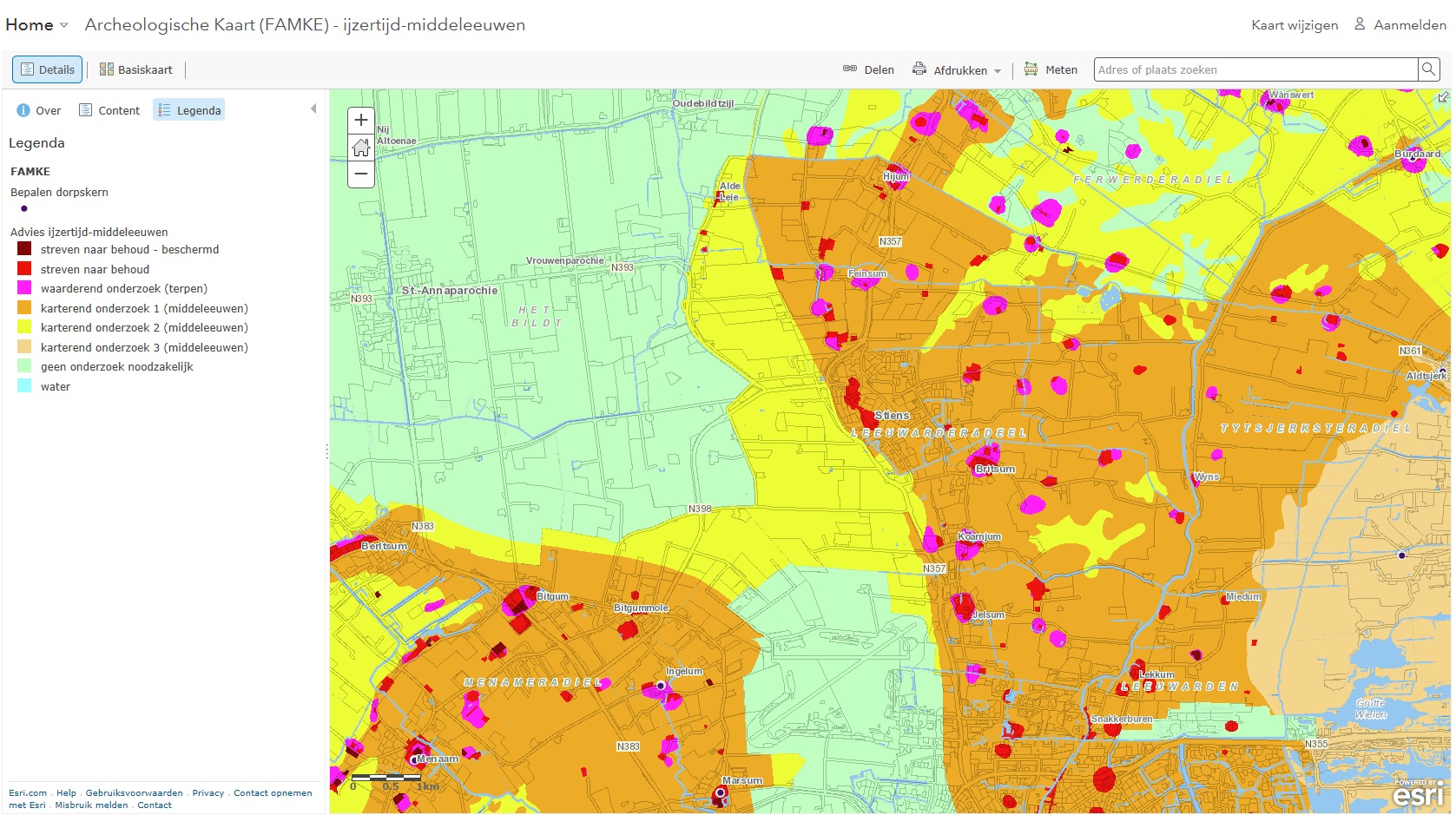The image size is (1456, 815).
Task: Click the Delen share link icon
Action: coord(850,69)
